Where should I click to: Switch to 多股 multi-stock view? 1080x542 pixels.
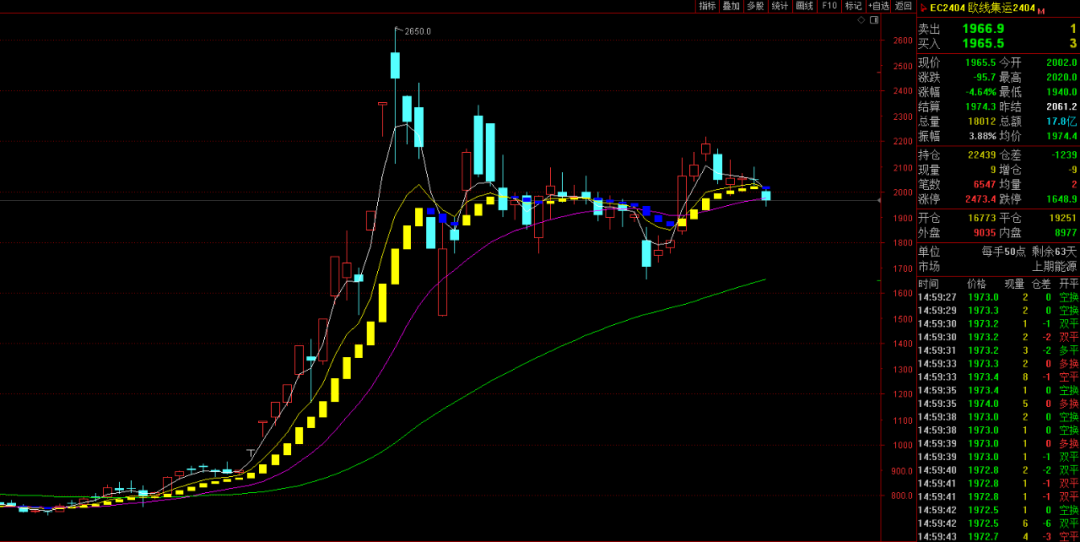point(755,6)
